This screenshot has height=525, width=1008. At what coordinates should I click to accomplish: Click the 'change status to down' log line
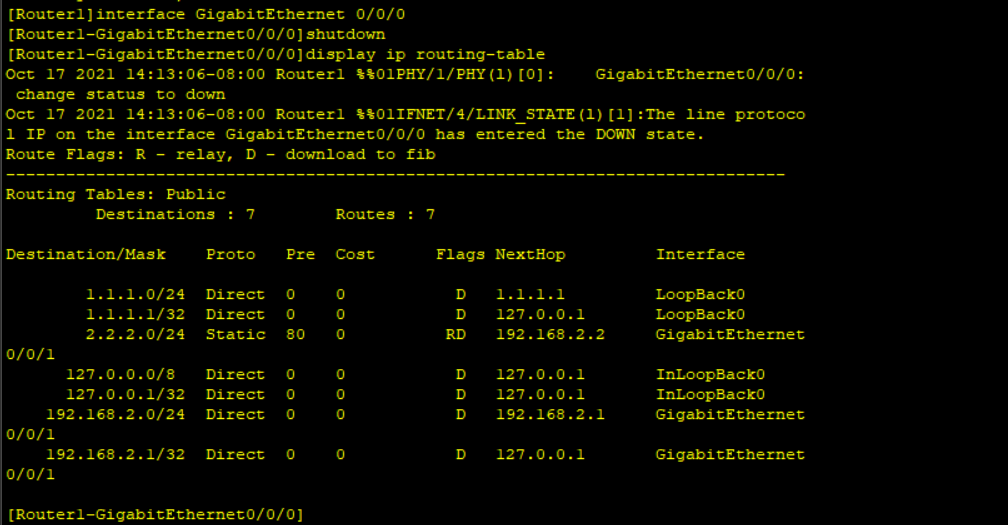click(120, 94)
